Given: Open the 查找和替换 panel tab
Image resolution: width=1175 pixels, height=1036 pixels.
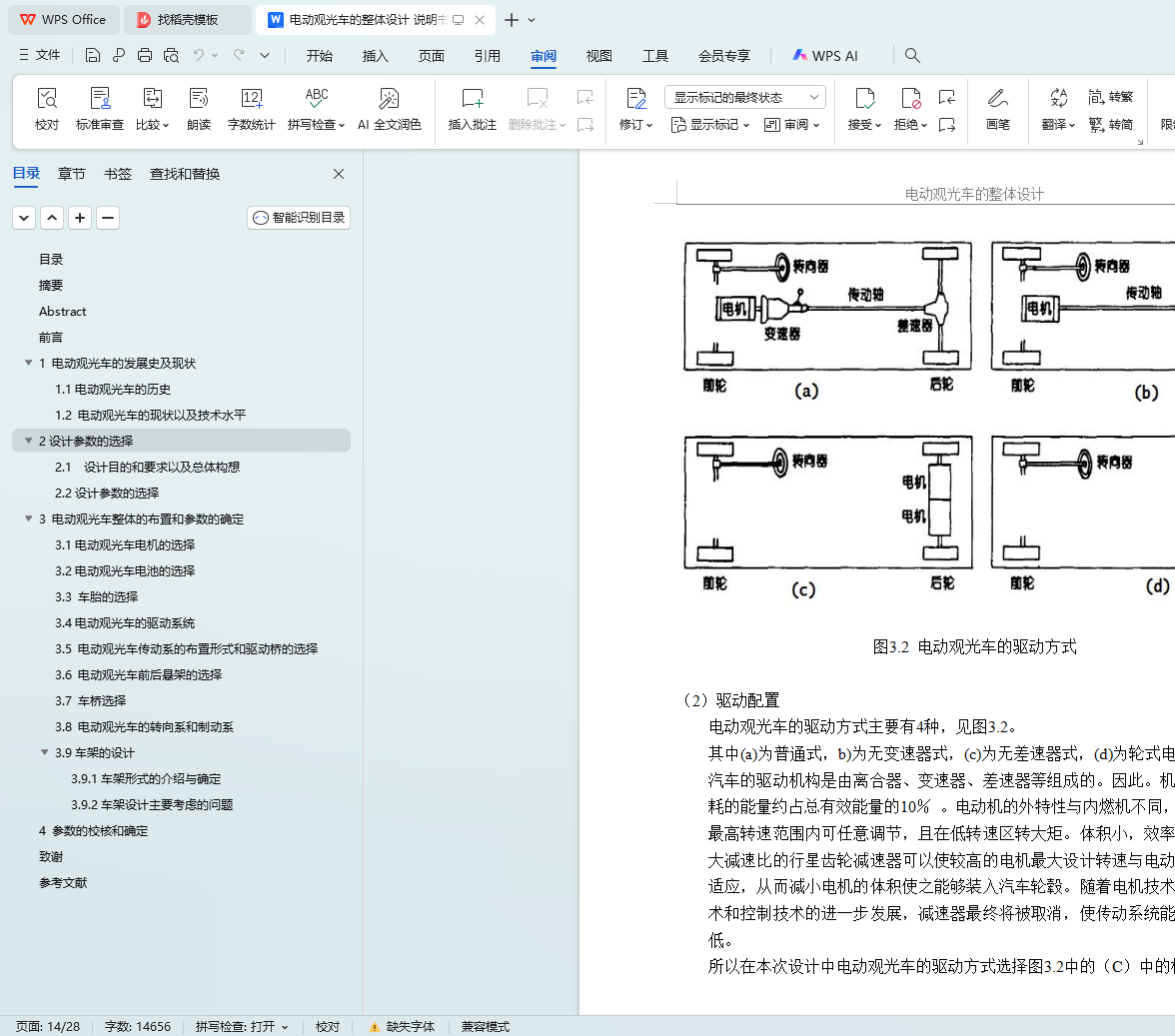Looking at the screenshot, I should 184,174.
